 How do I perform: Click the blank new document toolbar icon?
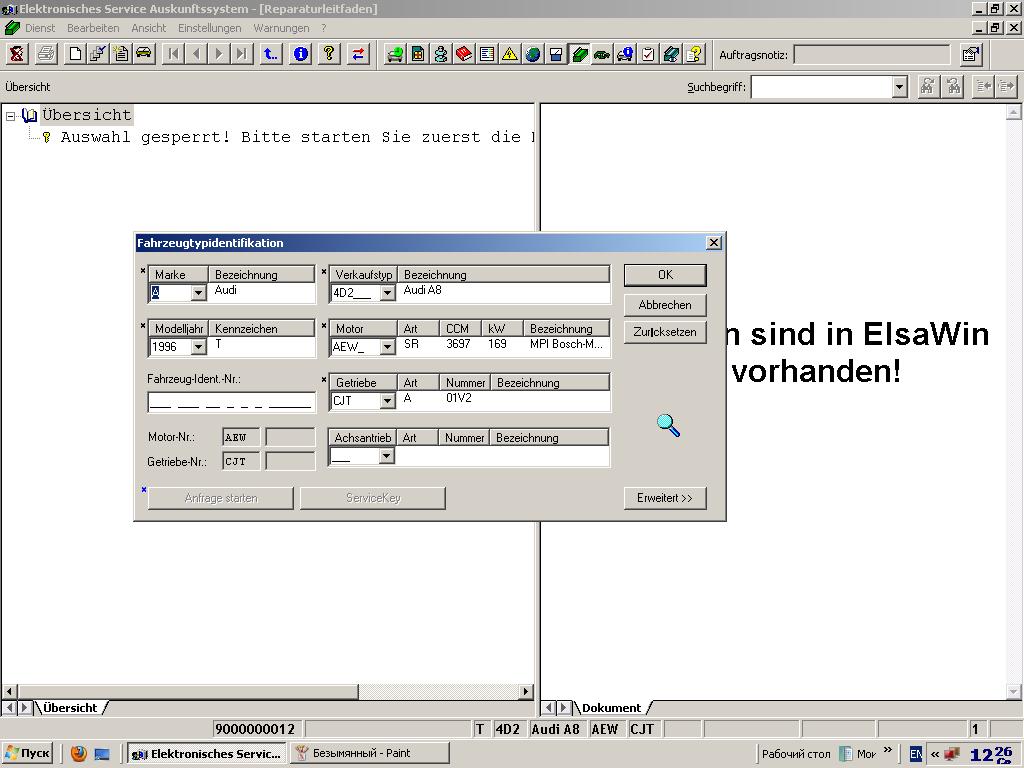[75, 54]
